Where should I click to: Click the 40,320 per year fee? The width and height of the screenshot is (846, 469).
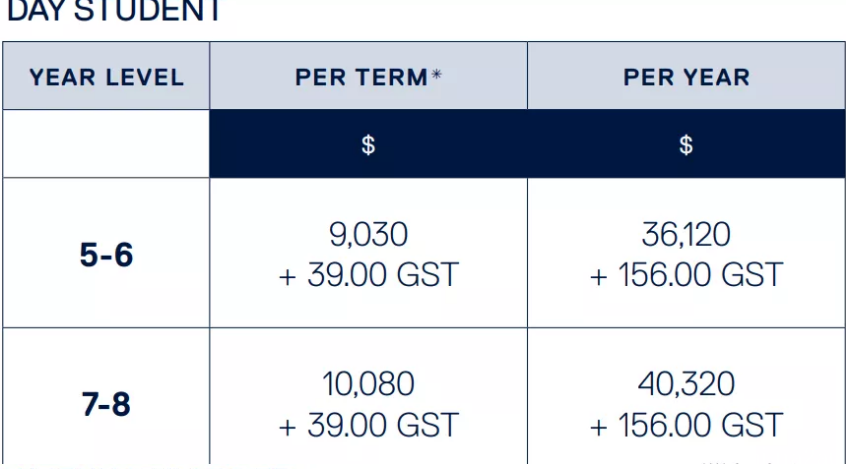[686, 384]
